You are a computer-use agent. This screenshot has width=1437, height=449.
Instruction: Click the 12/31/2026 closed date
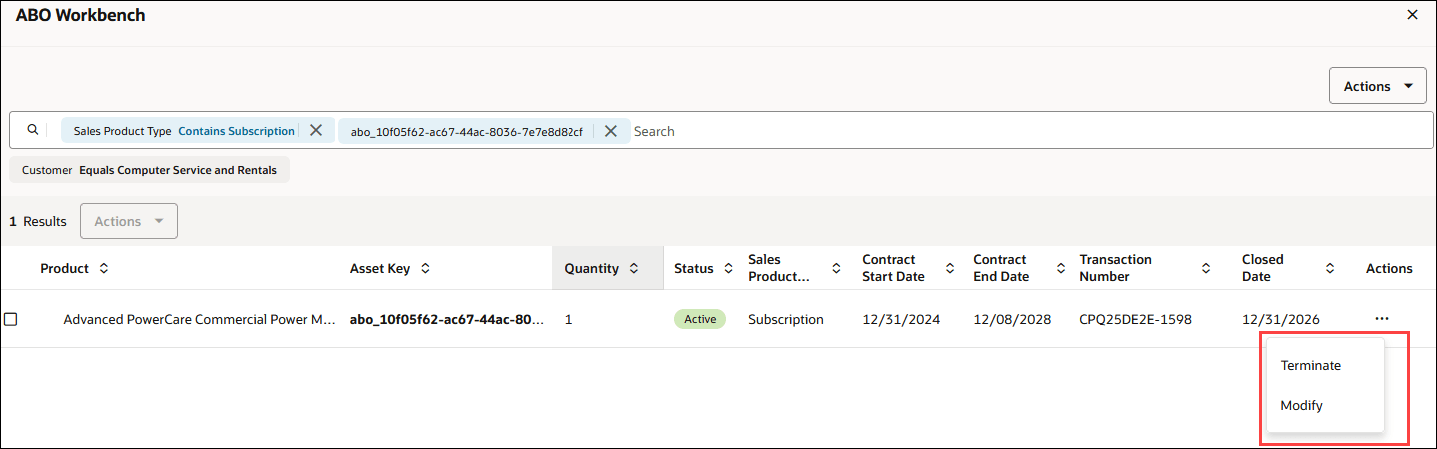(x=1281, y=319)
